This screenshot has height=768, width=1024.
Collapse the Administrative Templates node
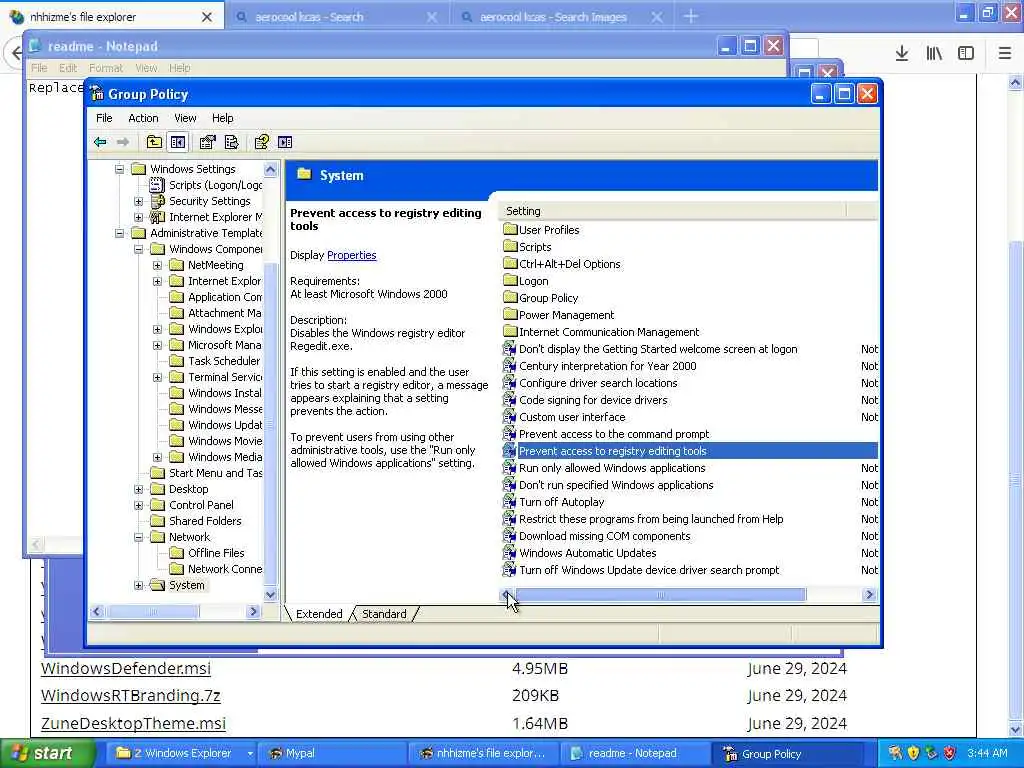tap(120, 233)
